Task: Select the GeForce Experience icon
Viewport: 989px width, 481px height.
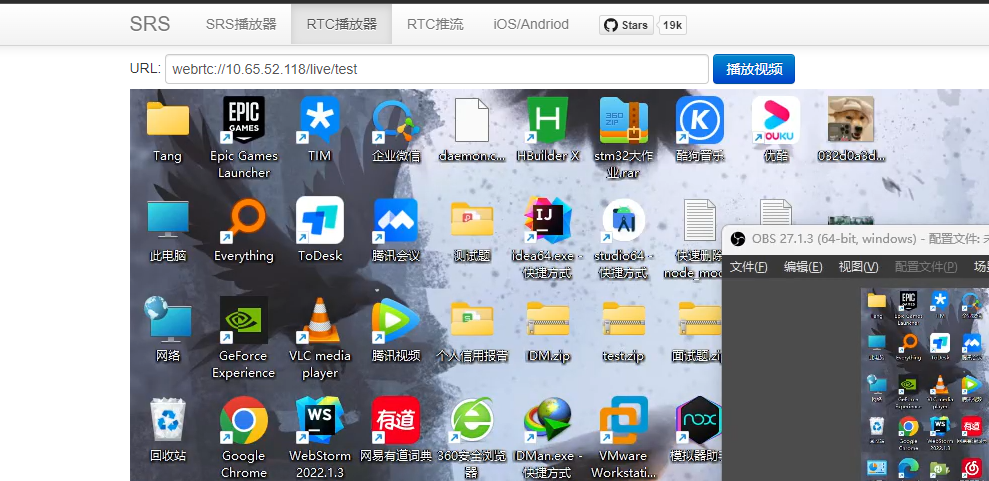Action: tap(243, 320)
